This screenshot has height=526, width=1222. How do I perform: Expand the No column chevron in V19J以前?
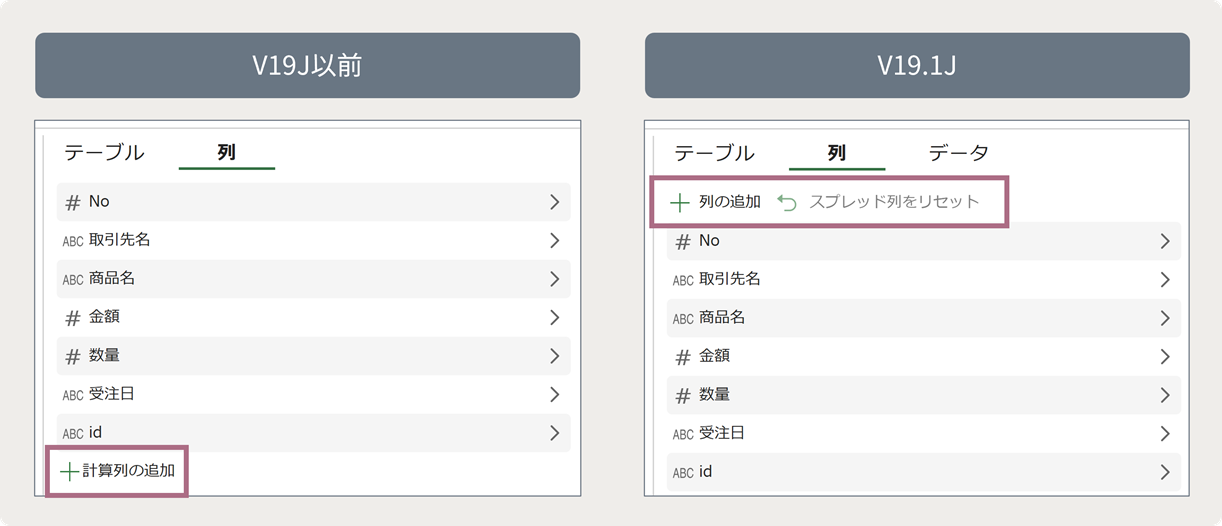click(554, 202)
